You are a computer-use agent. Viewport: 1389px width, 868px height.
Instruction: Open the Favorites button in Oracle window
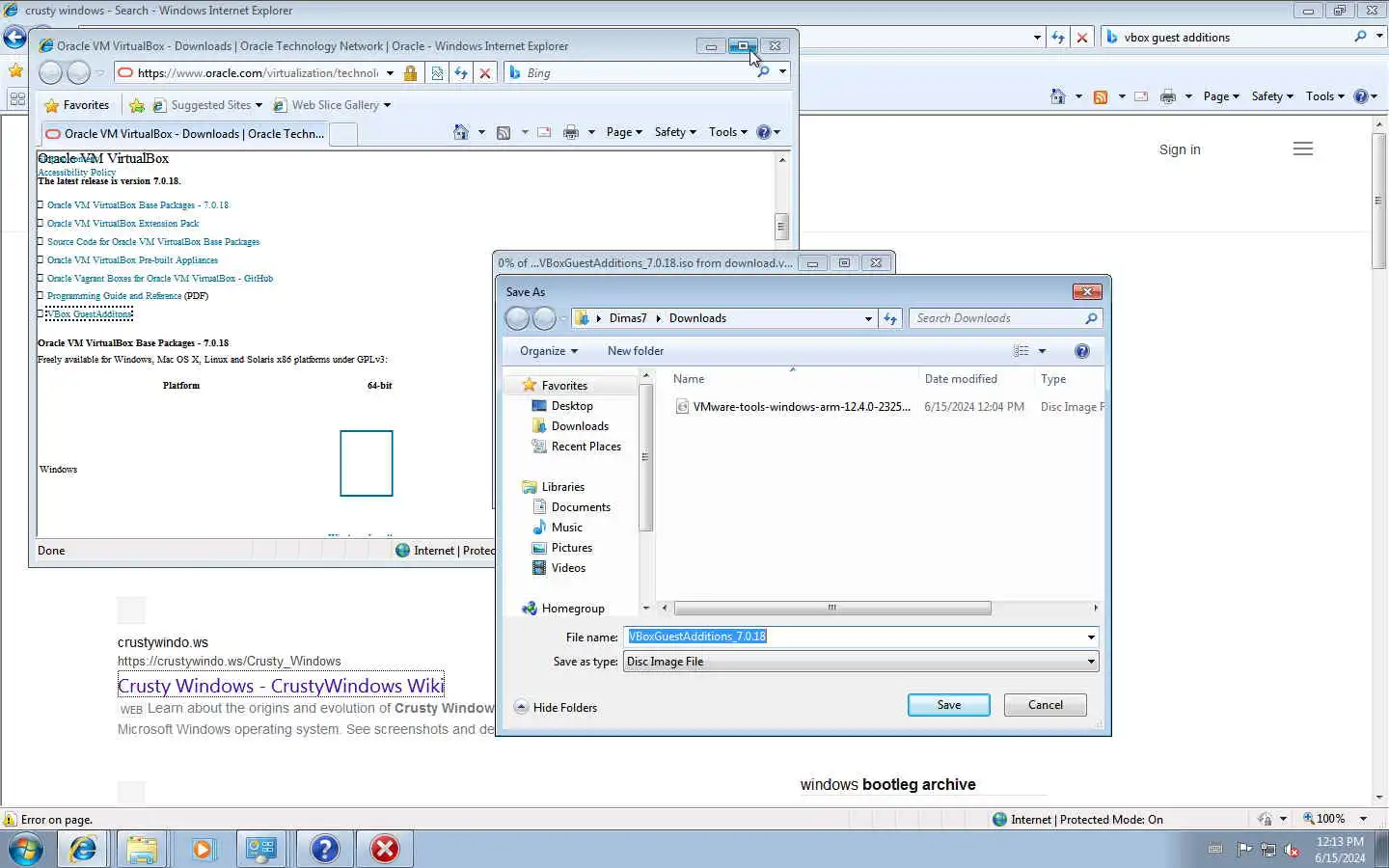[x=77, y=105]
